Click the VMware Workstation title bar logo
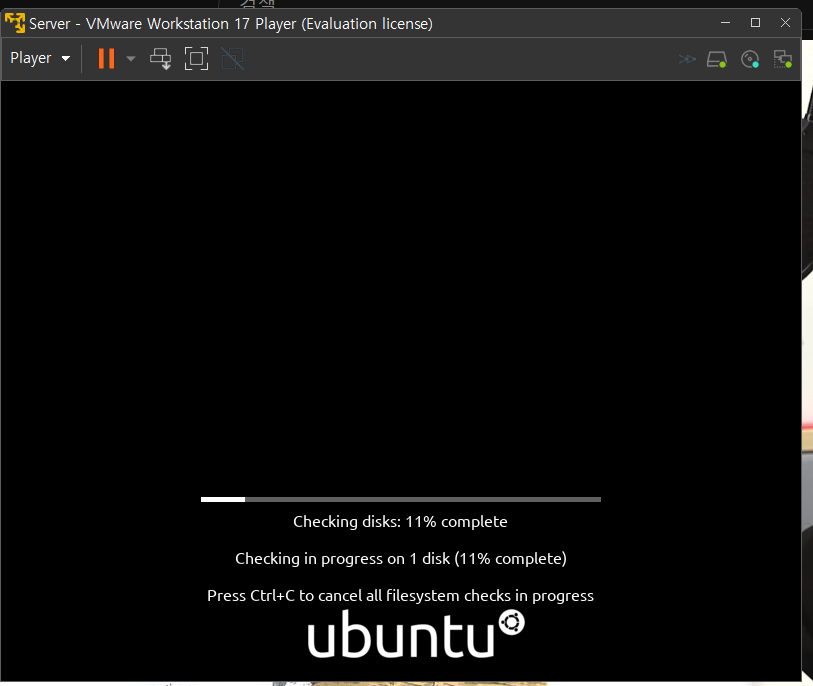This screenshot has width=813, height=686. pyautogui.click(x=15, y=23)
